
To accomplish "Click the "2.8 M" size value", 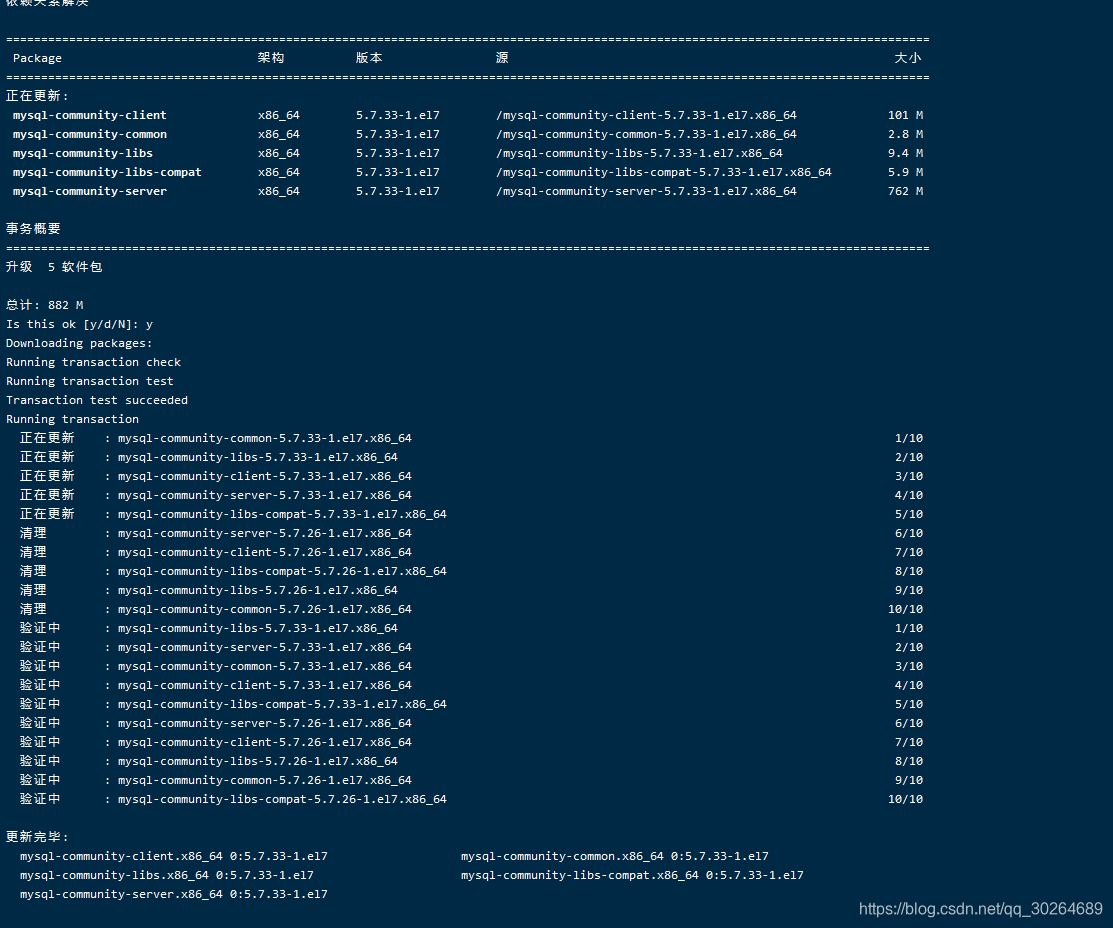I will click(x=905, y=134).
